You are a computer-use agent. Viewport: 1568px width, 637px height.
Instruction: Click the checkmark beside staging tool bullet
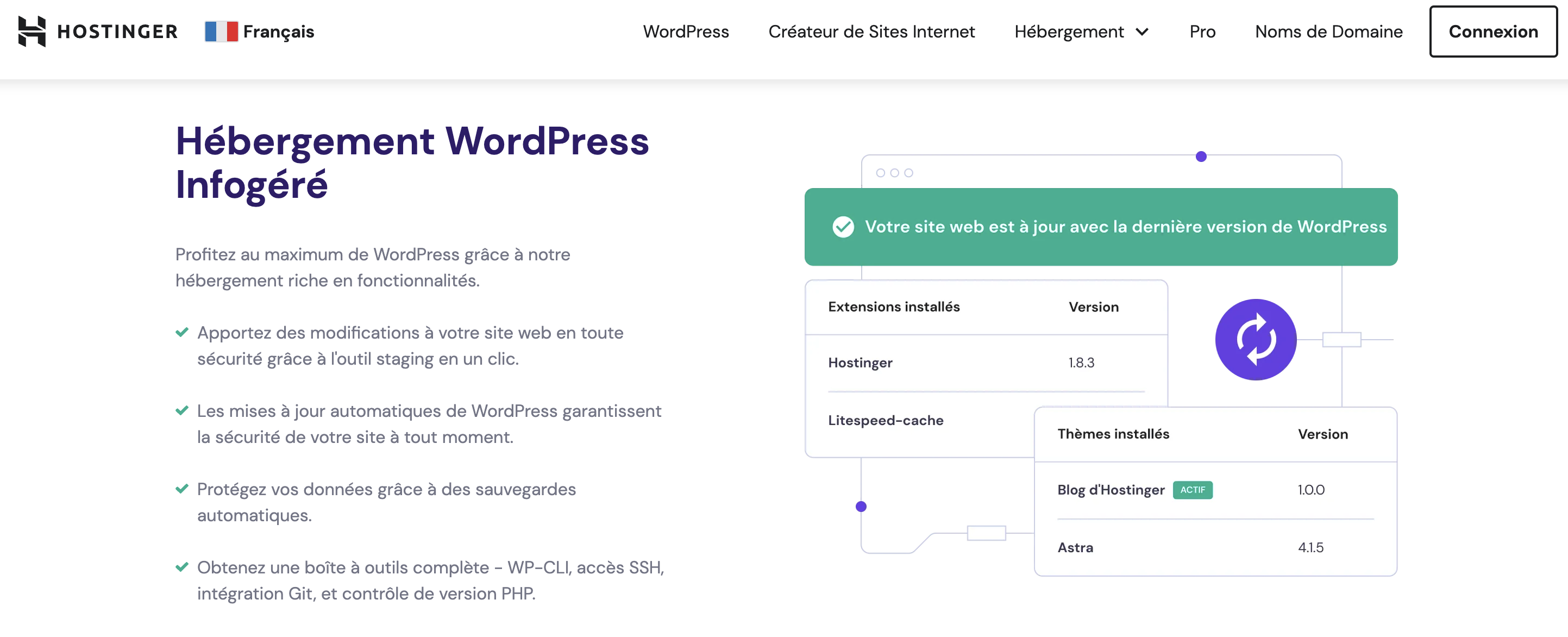[181, 333]
